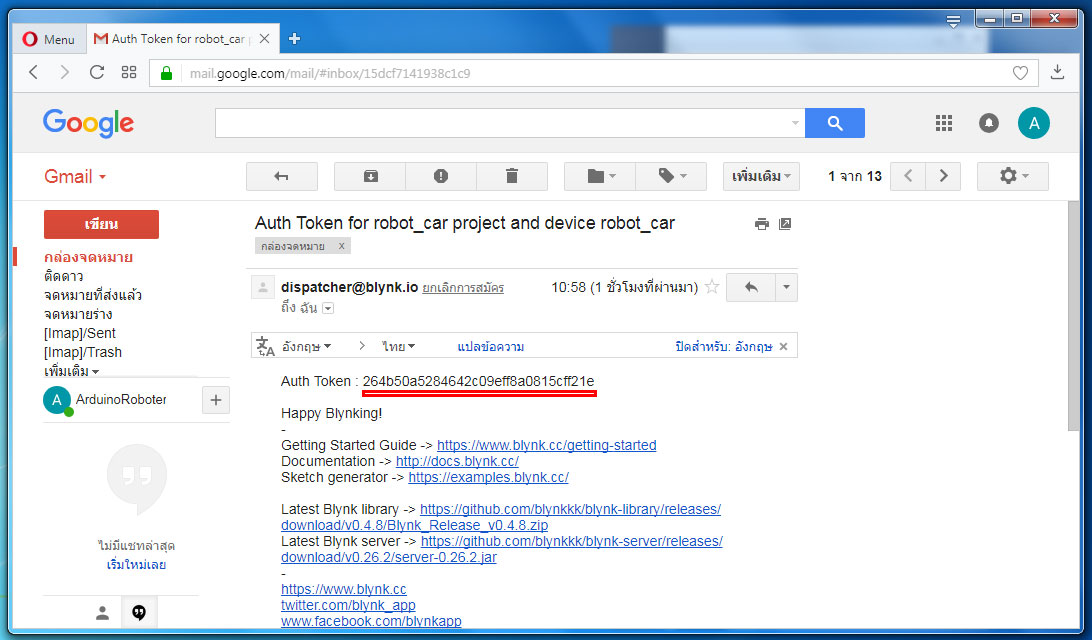Click เริ่มใหม่เลย start chat link
Viewport: 1092px width, 640px height.
[x=136, y=564]
